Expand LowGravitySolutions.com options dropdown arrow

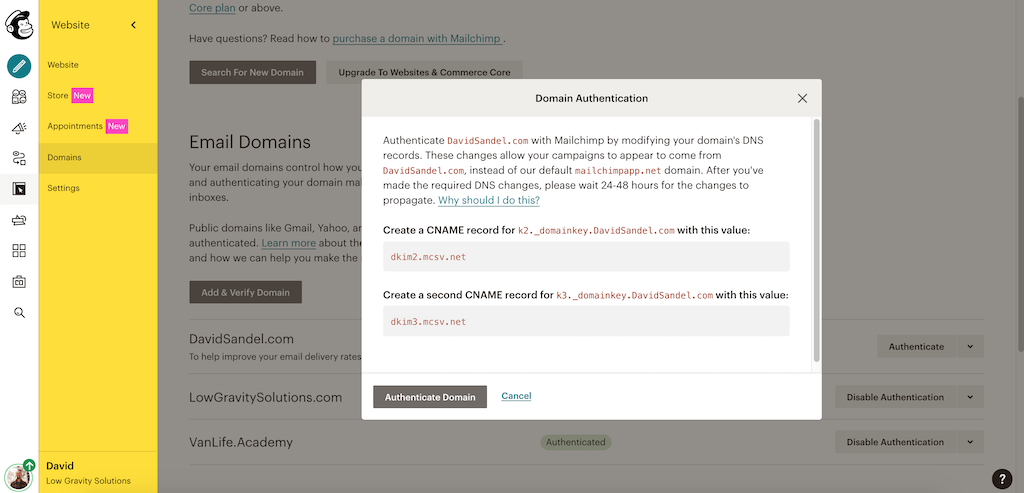[970, 397]
